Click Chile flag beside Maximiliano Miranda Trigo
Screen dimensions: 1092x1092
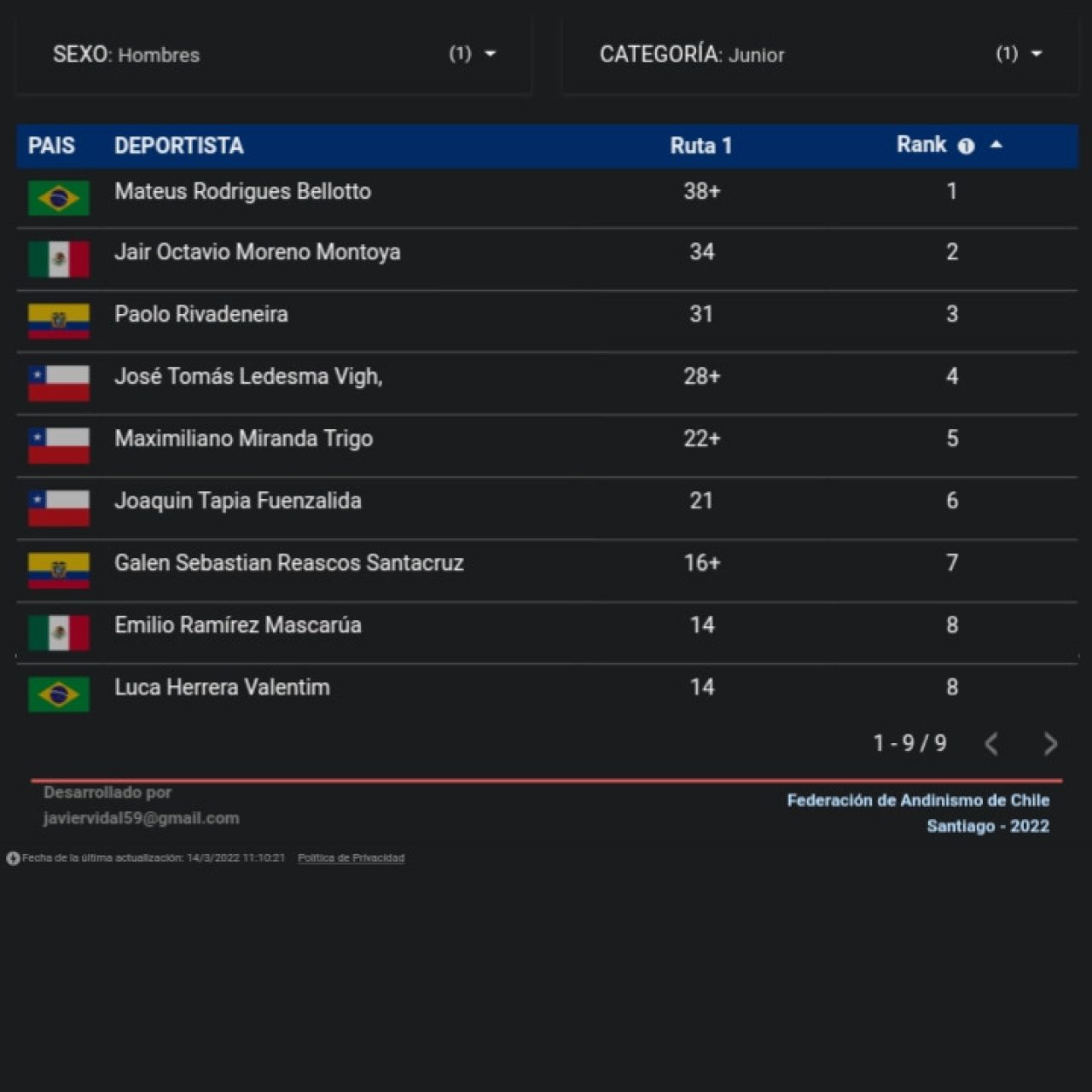pos(58,446)
